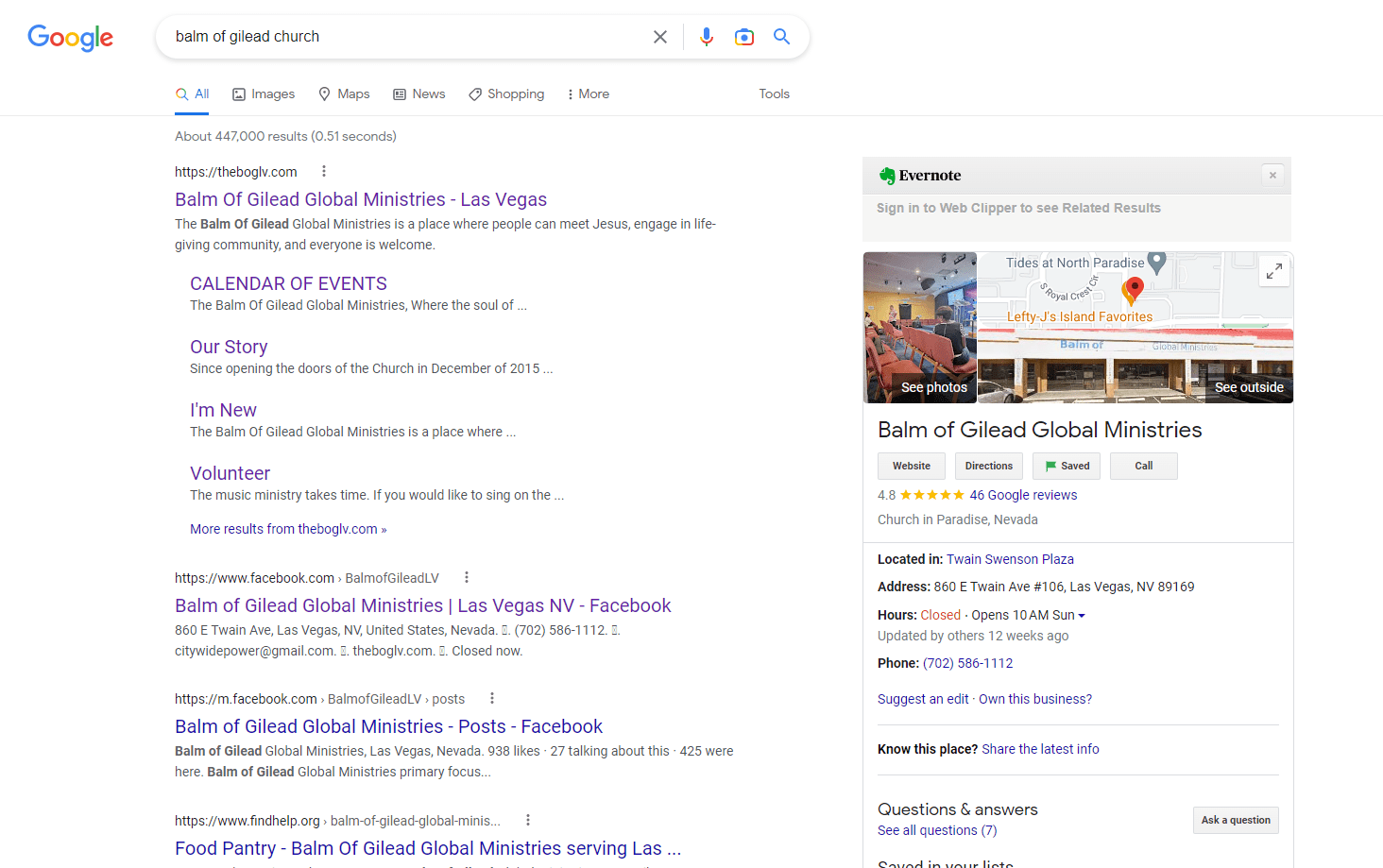Open Balm Of Gilead Global Ministries - Las Vegas

(x=361, y=199)
